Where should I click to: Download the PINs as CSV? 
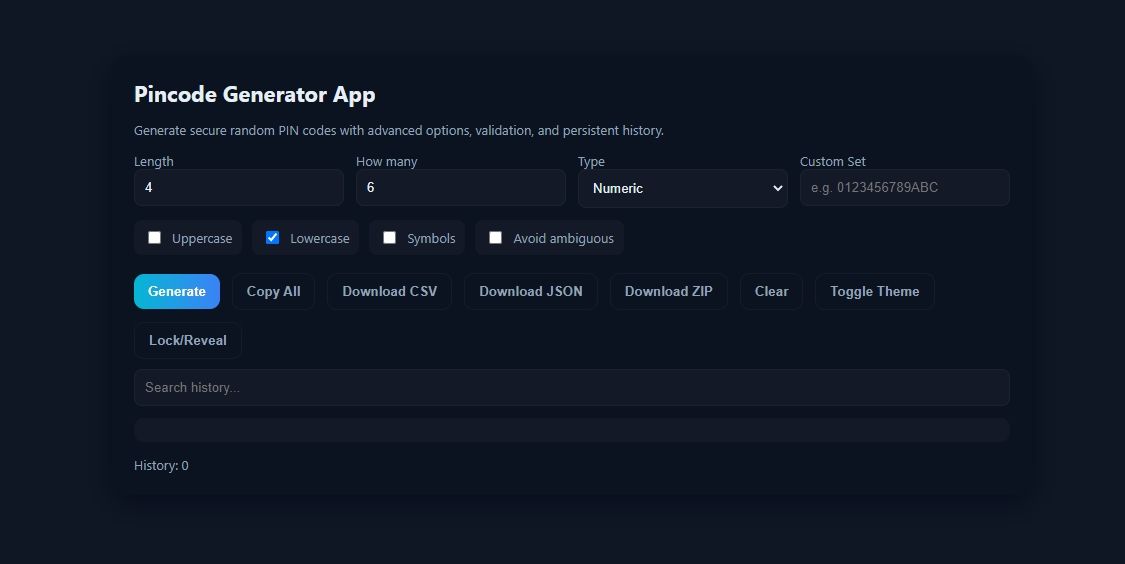(389, 291)
